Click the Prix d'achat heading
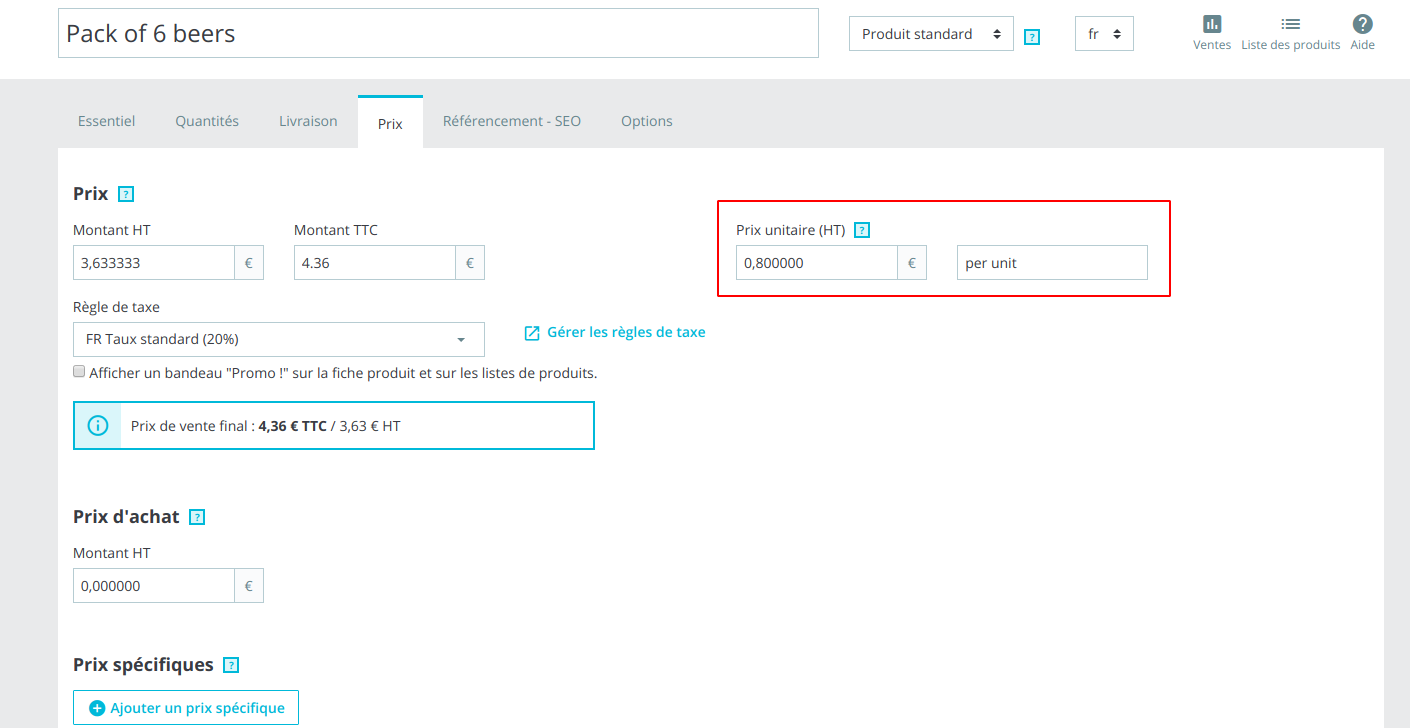 point(126,517)
